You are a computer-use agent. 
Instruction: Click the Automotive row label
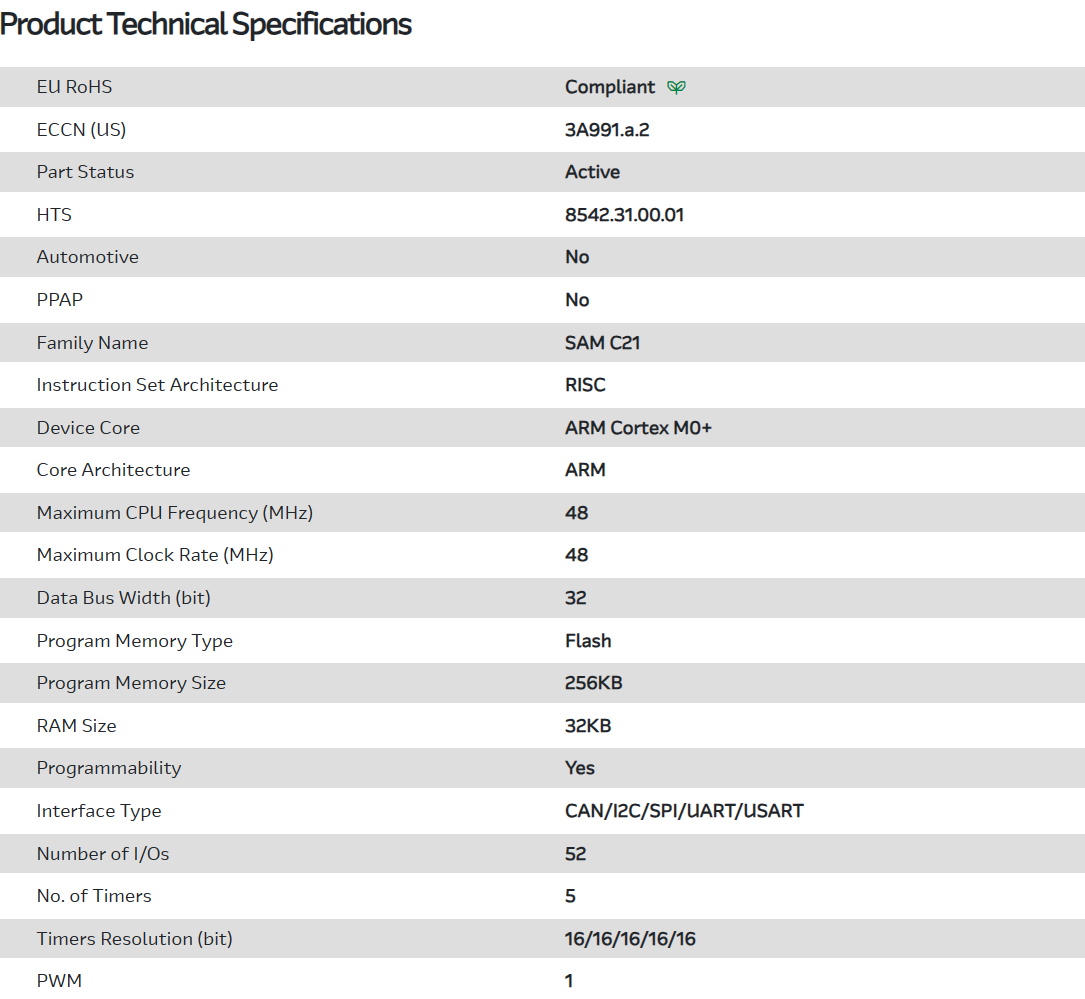[x=88, y=257]
